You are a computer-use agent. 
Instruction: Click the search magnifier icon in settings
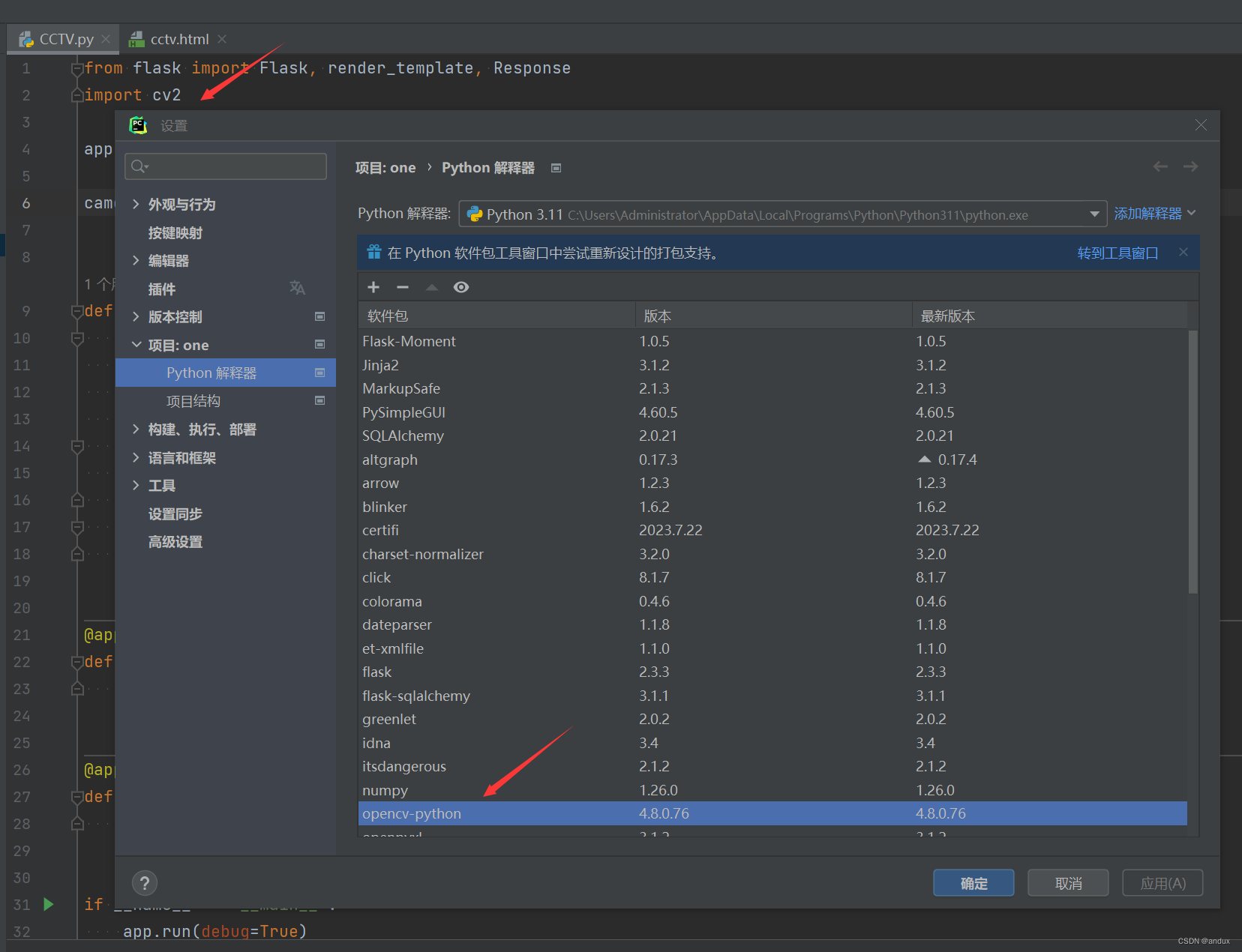[x=139, y=166]
